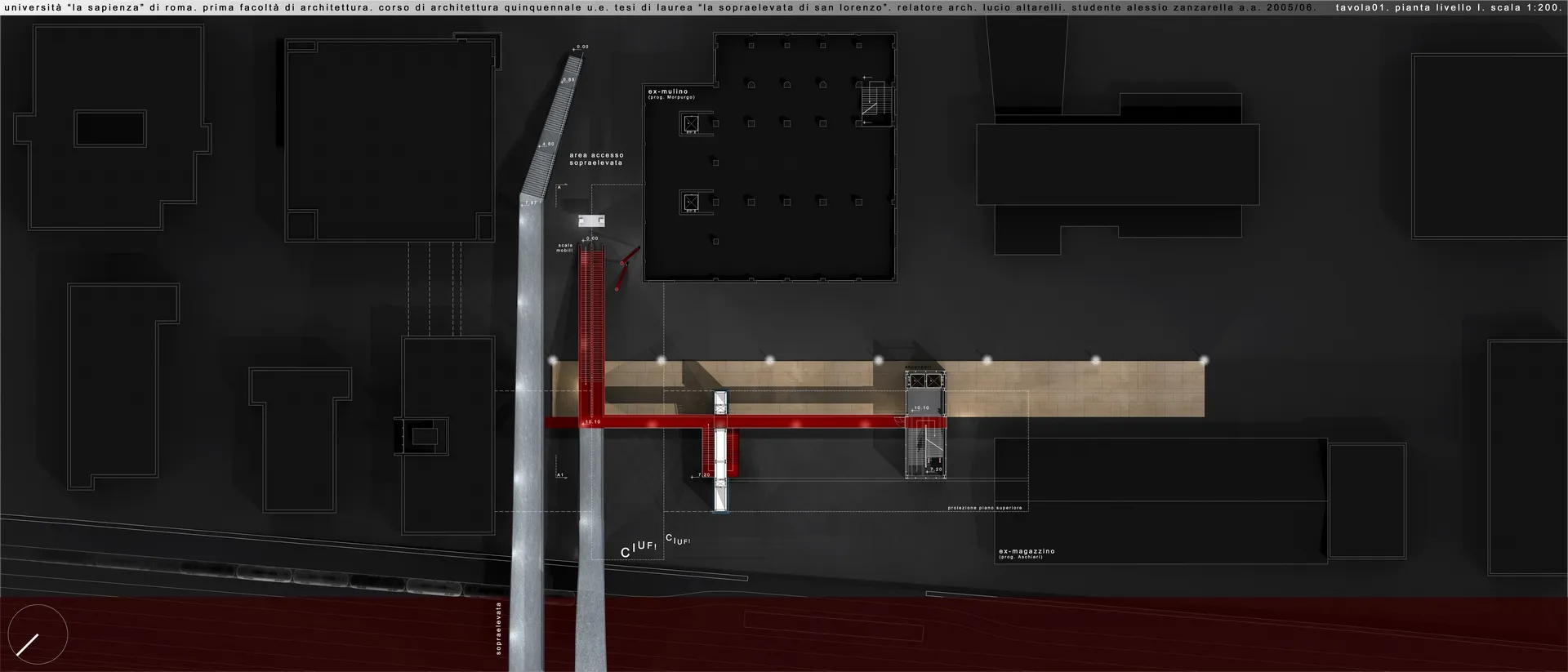The height and width of the screenshot is (672, 1568).
Task: Click the larger "CIUF!" text
Action: [638, 550]
